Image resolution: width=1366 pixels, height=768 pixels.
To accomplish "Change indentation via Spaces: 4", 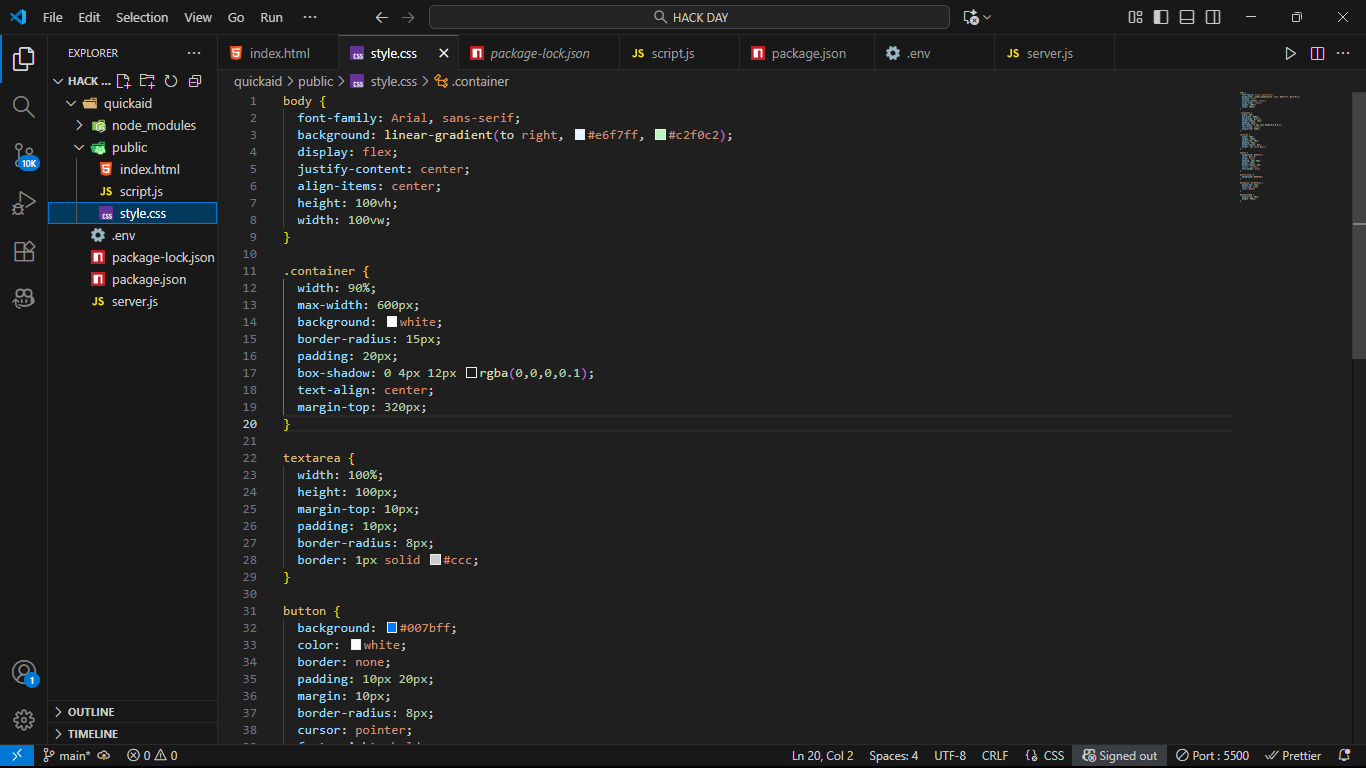I will (x=893, y=756).
